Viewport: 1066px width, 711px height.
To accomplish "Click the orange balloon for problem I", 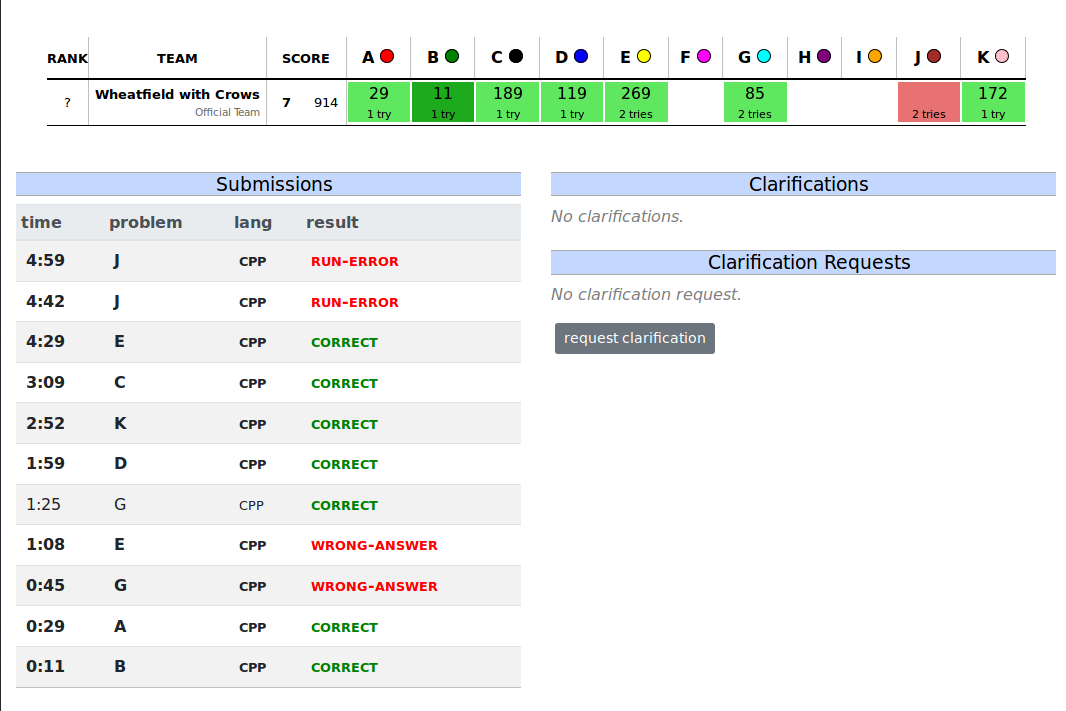I will click(x=875, y=57).
